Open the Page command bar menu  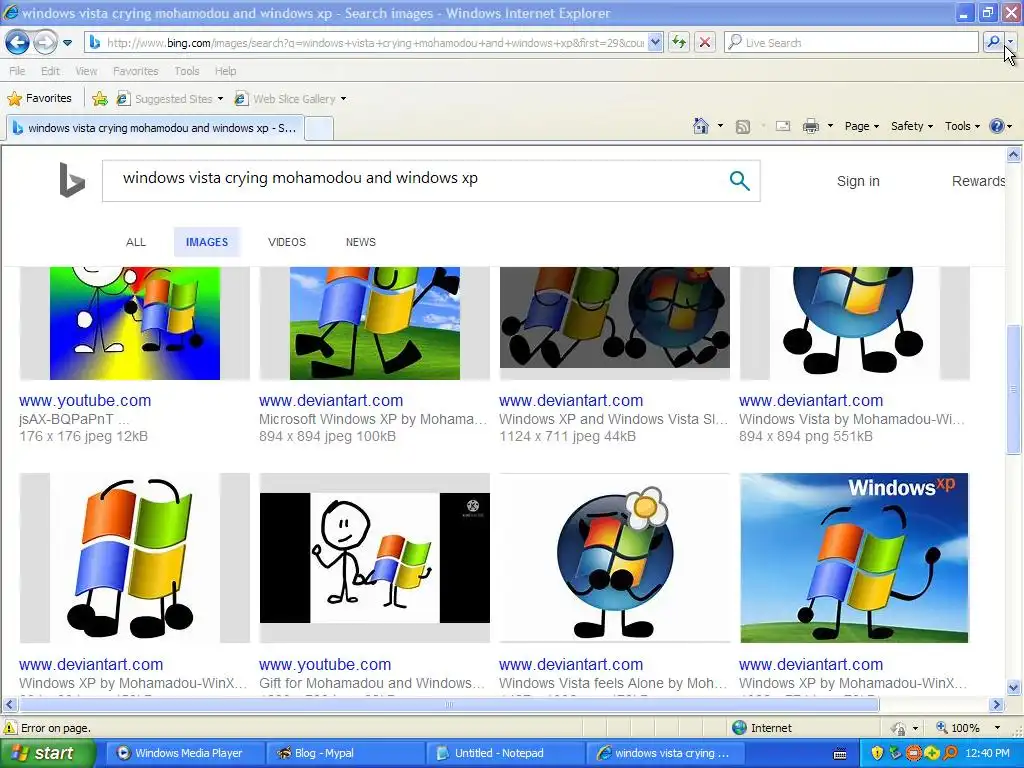point(861,126)
